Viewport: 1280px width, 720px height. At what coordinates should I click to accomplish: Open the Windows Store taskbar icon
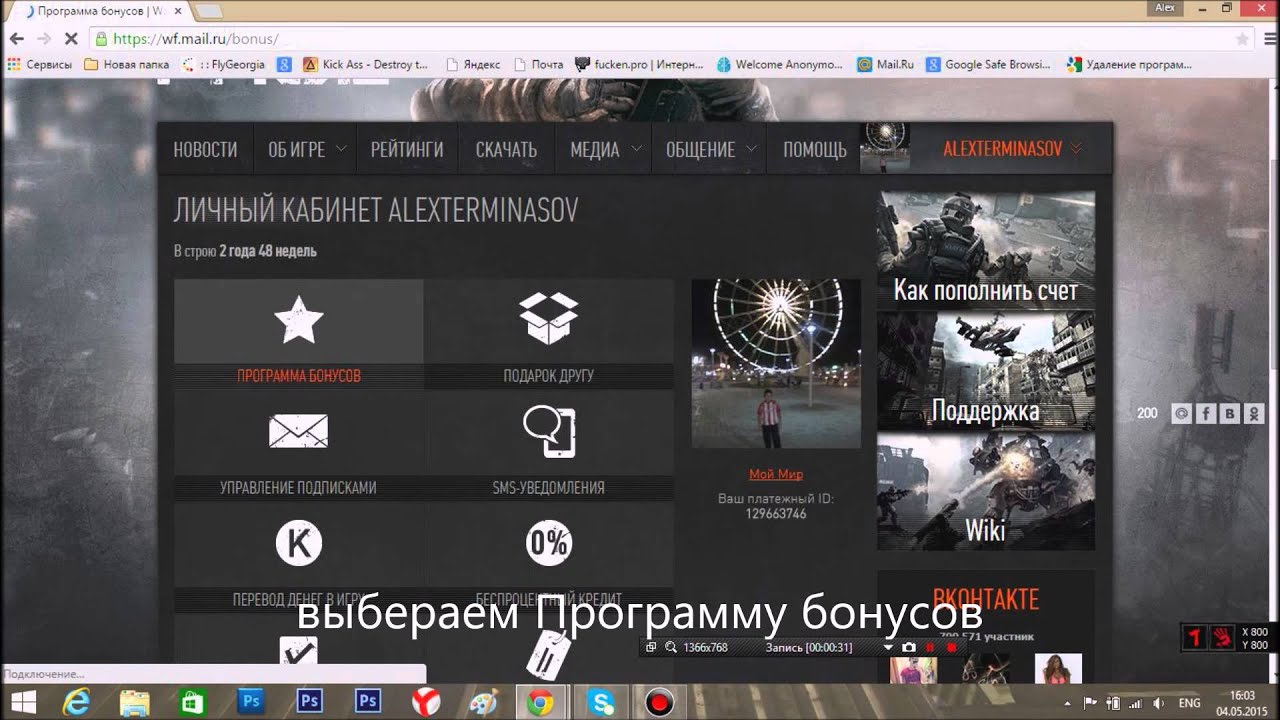193,702
